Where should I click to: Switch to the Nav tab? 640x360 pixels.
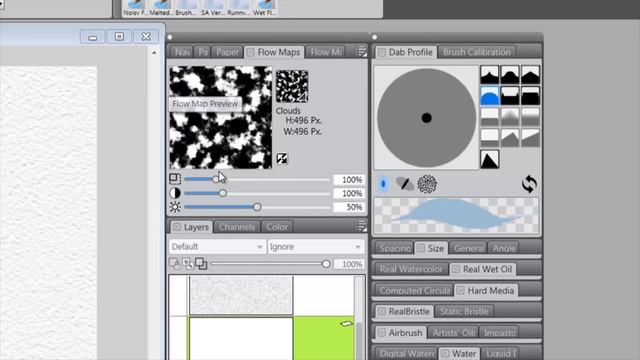(182, 52)
